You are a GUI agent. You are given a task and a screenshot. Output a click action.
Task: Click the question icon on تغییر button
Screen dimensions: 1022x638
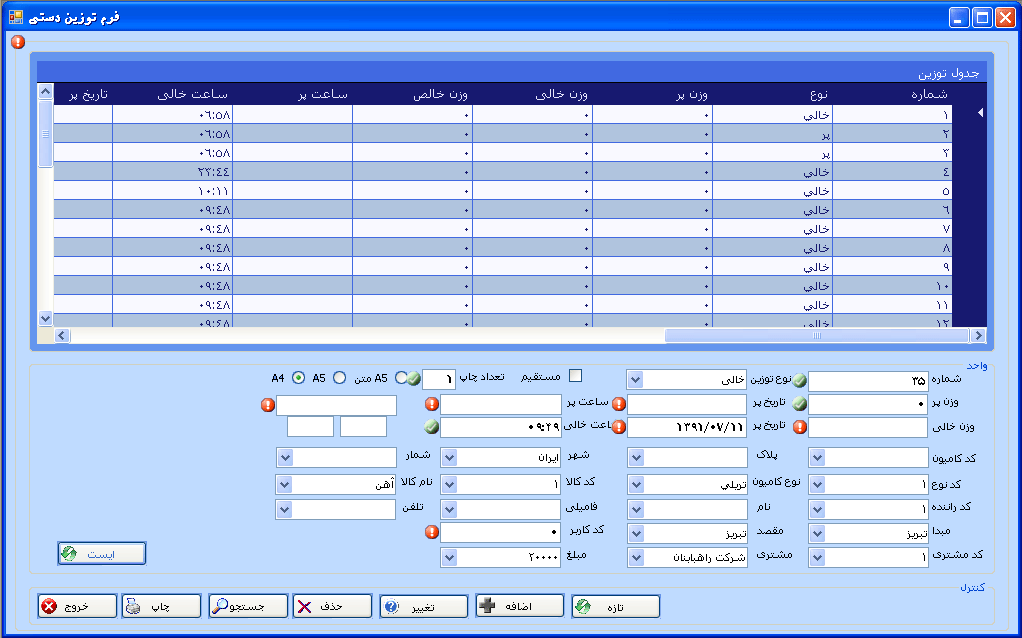(391, 607)
